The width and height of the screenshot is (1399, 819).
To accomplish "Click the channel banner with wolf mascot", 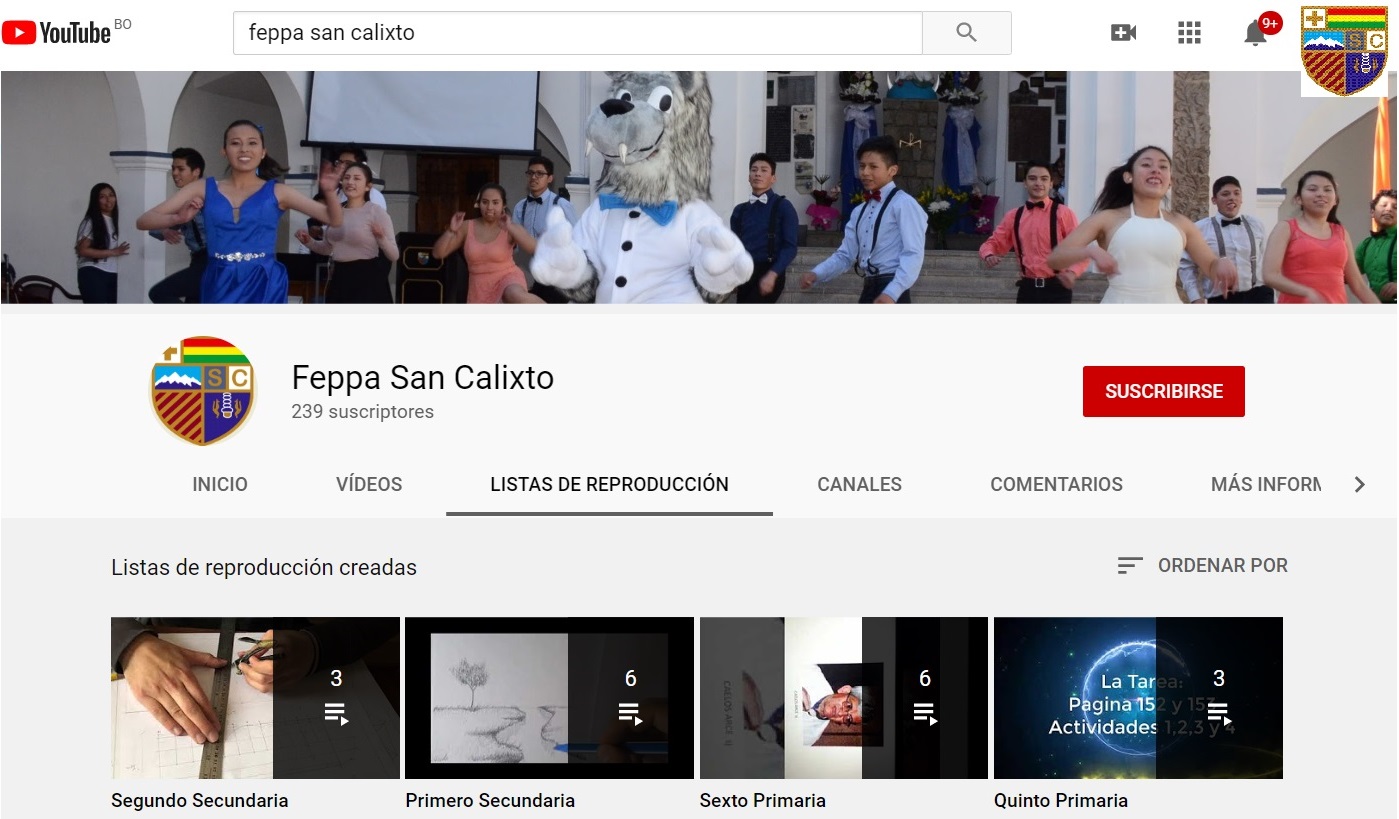I will 699,187.
